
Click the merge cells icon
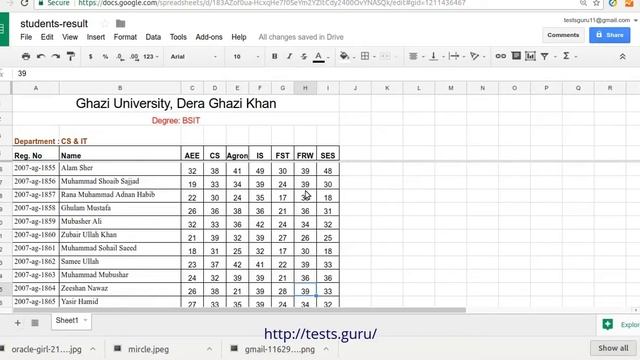point(385,56)
